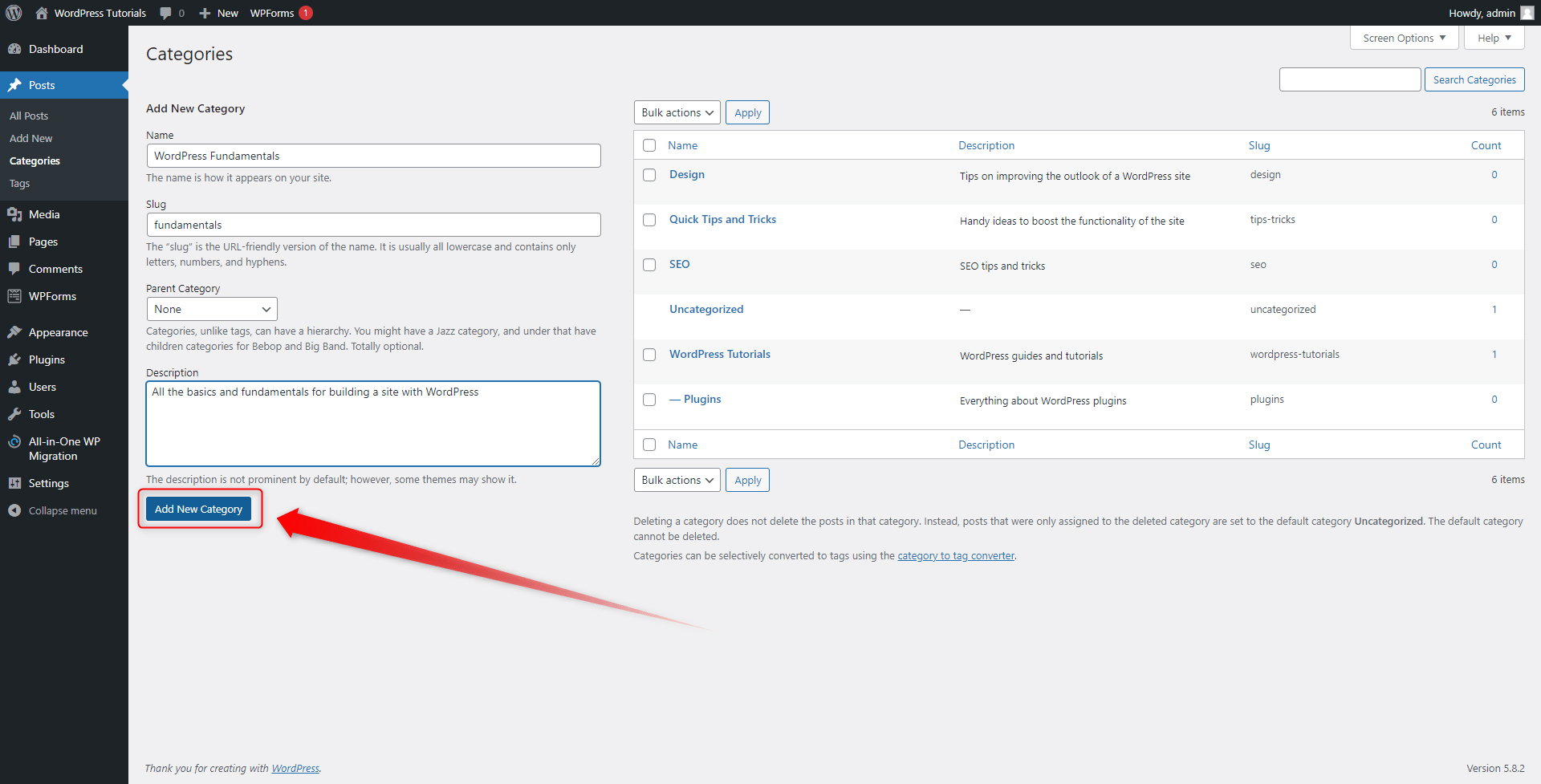Click the Media icon in sidebar
Screen dimensions: 1541x784
(x=14, y=214)
